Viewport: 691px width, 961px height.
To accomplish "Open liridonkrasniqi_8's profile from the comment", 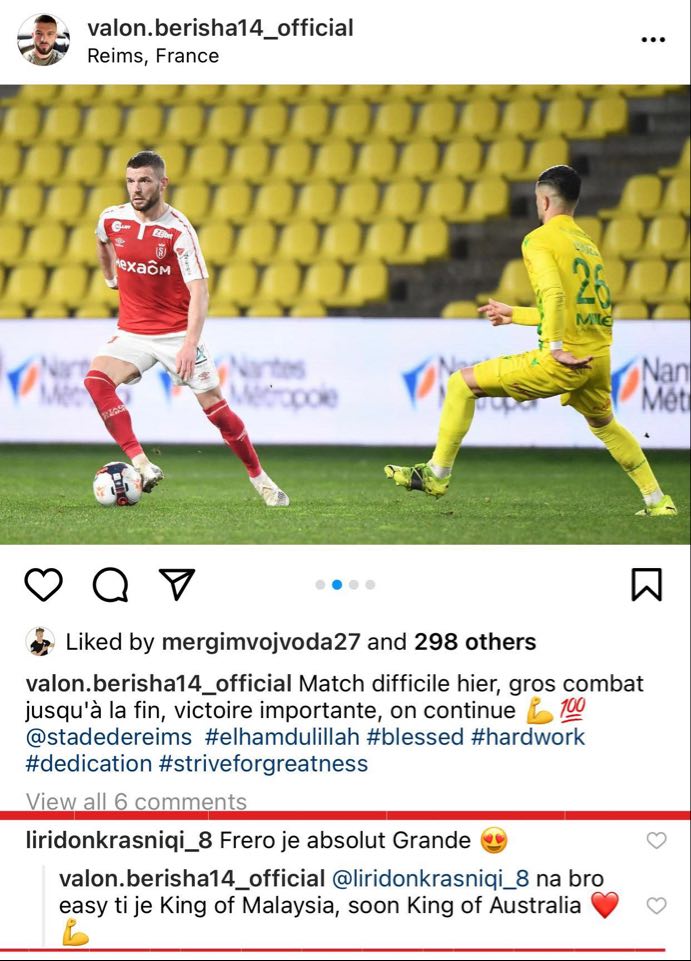I will 119,840.
